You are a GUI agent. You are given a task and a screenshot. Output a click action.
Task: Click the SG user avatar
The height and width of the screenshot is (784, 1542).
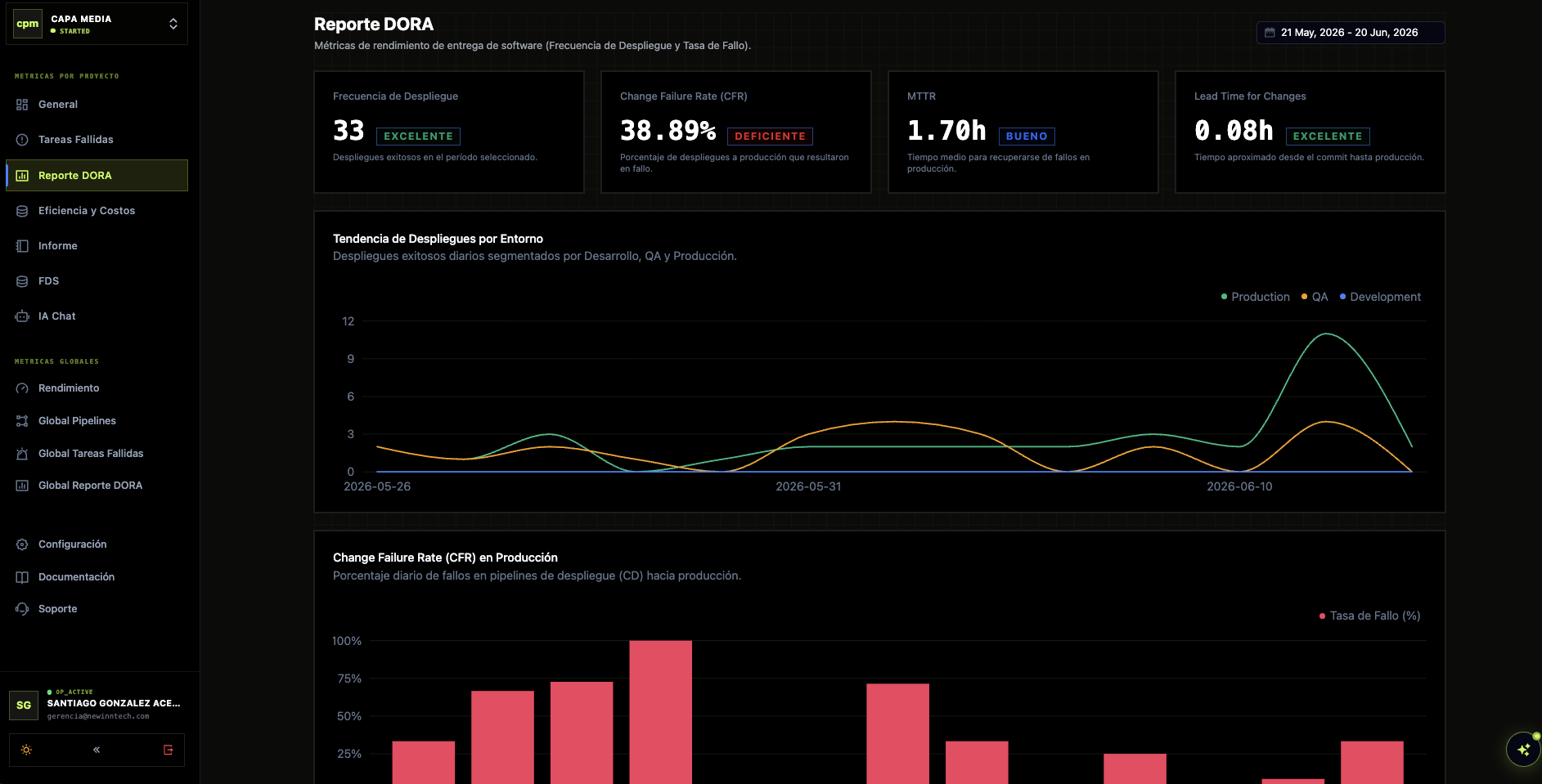pos(24,705)
